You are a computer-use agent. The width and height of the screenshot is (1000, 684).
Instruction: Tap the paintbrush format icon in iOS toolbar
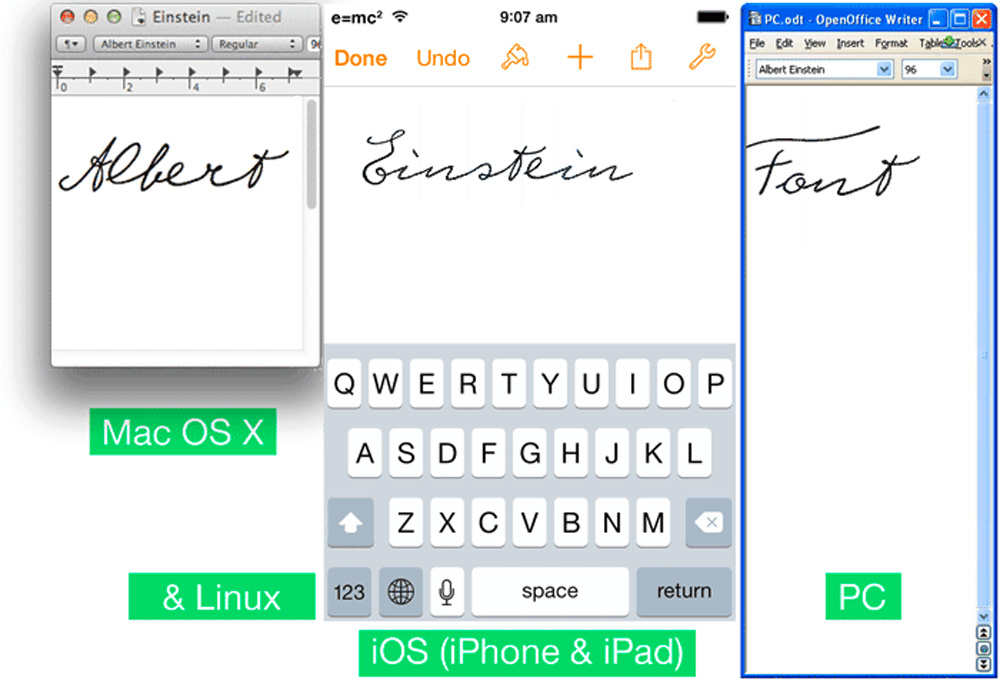pos(515,57)
